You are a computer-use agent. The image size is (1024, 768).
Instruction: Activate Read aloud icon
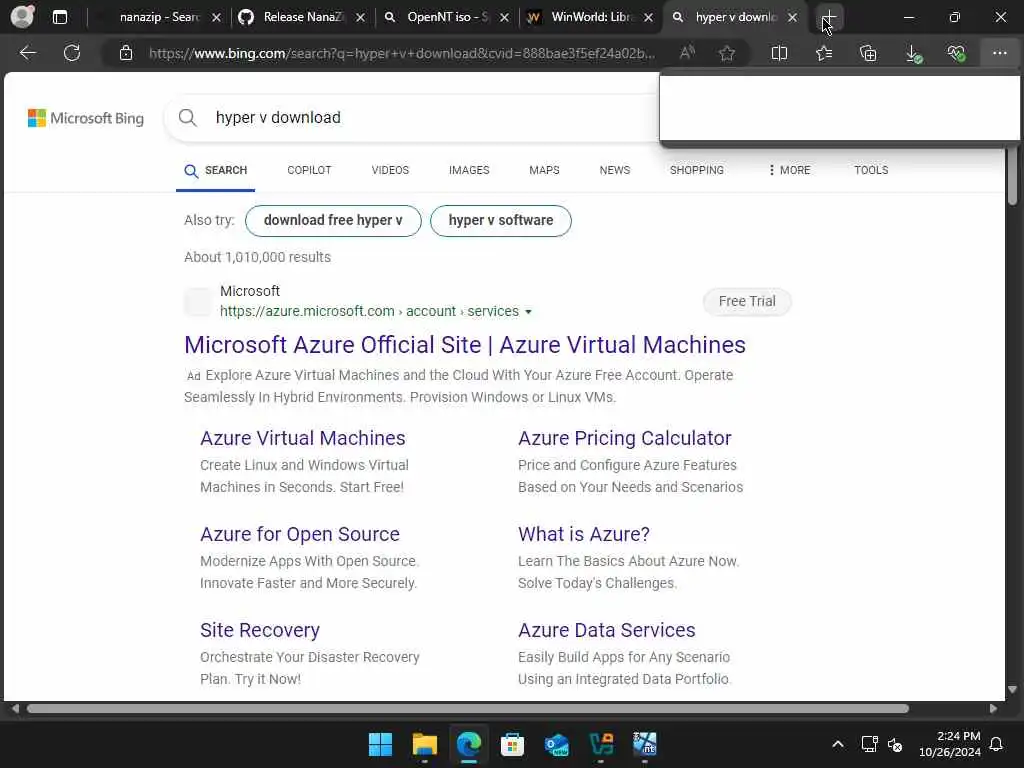(687, 53)
